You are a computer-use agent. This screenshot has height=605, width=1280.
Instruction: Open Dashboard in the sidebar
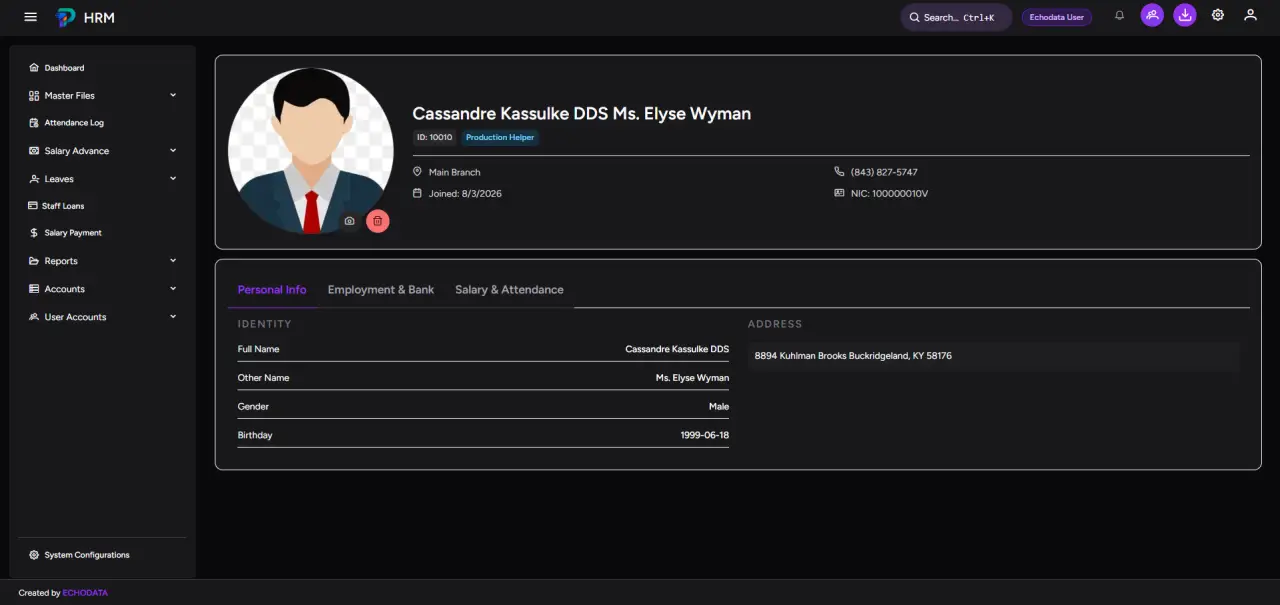pyautogui.click(x=103, y=68)
